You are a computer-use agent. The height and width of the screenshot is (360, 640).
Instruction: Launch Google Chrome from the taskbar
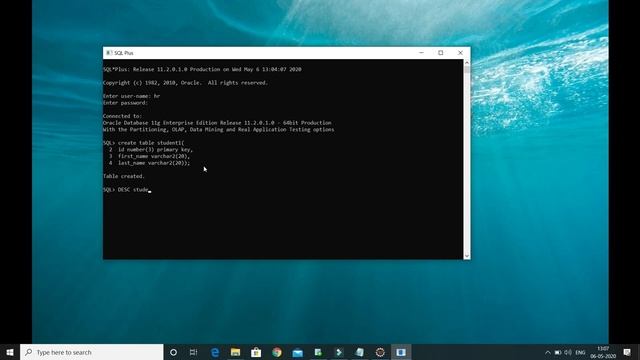tap(277, 352)
